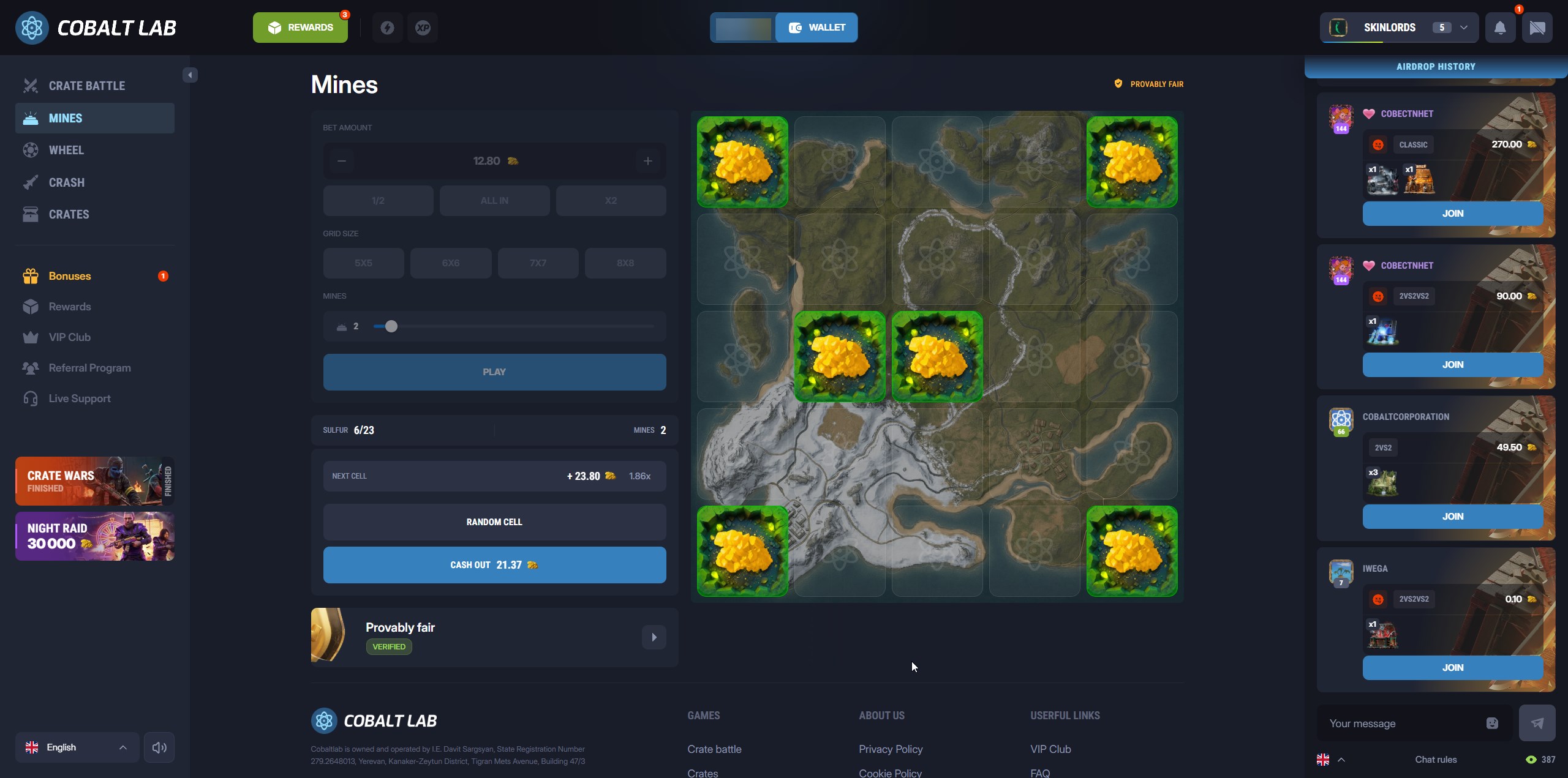Toggle the sound speaker icon
This screenshot has width=1568, height=778.
[159, 747]
